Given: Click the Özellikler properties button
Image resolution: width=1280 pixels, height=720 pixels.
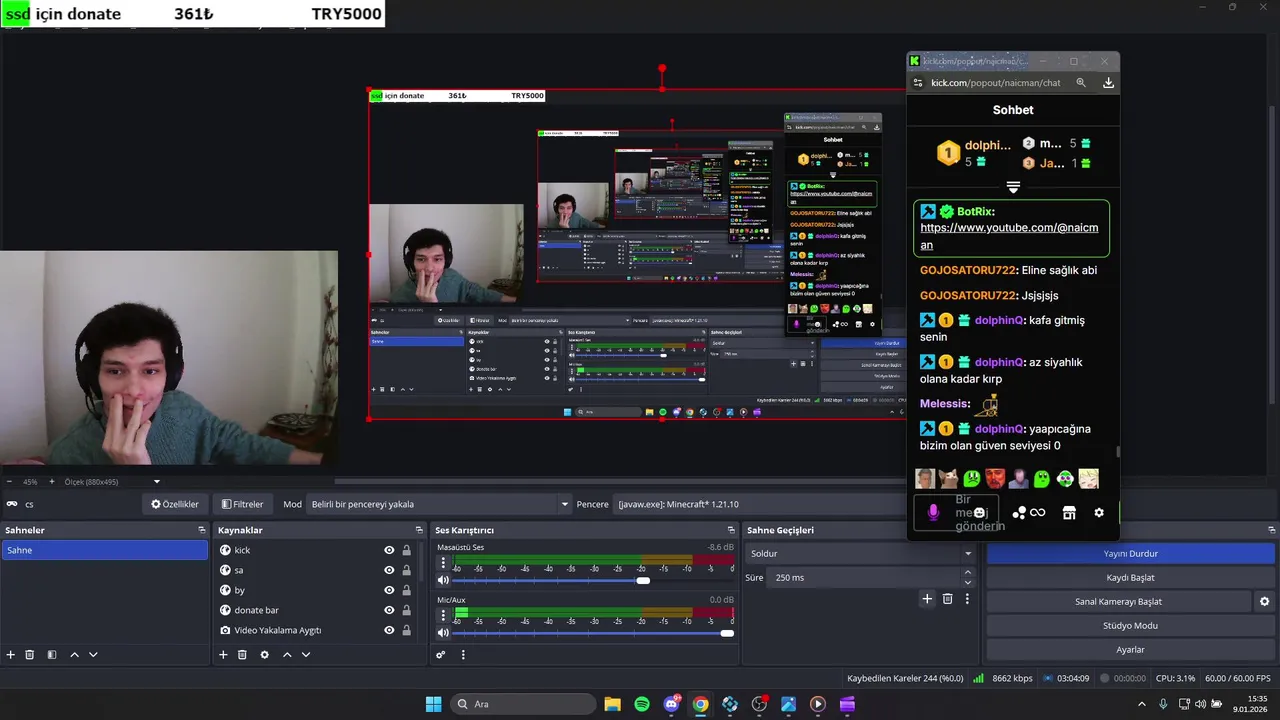Looking at the screenshot, I should [175, 504].
